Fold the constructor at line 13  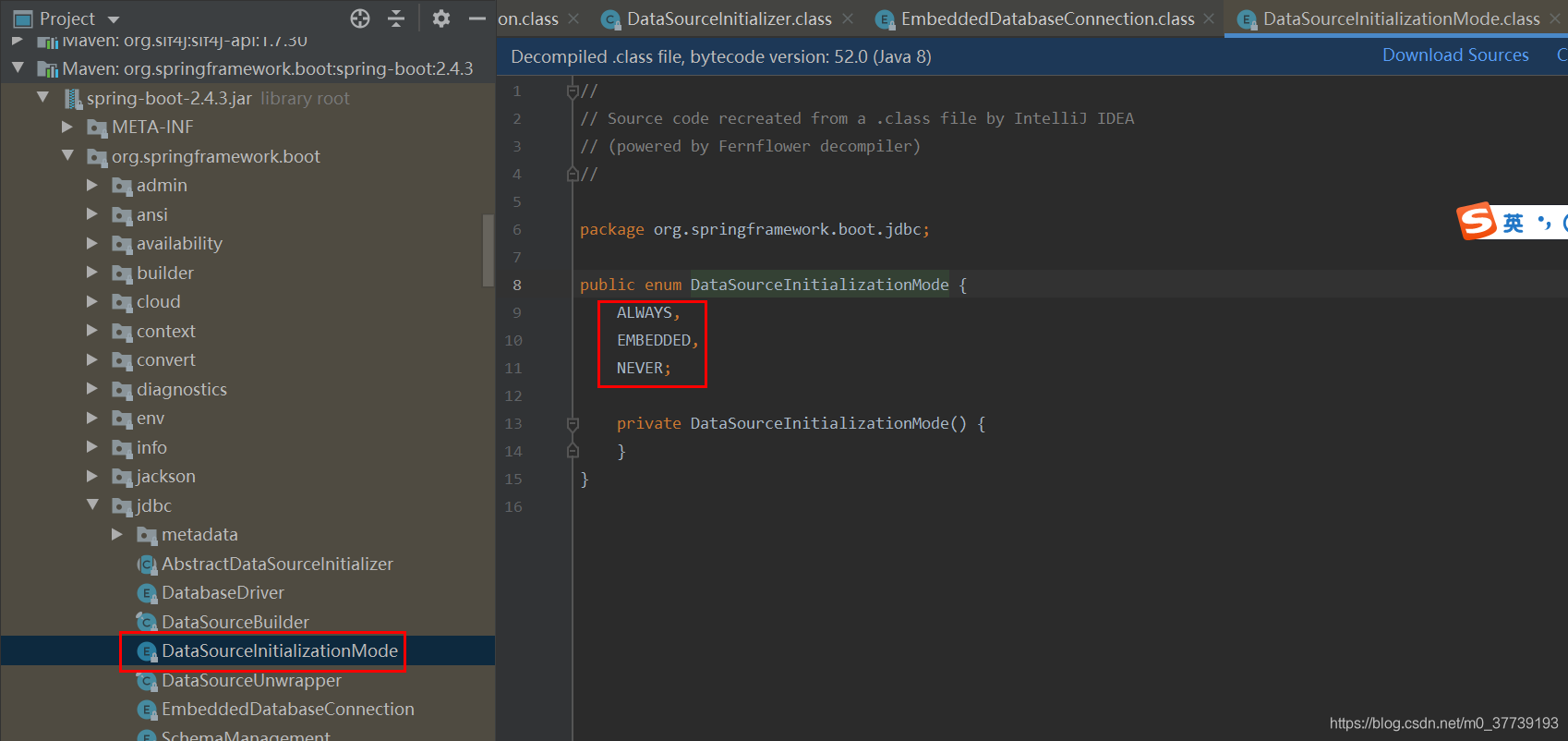tap(573, 423)
